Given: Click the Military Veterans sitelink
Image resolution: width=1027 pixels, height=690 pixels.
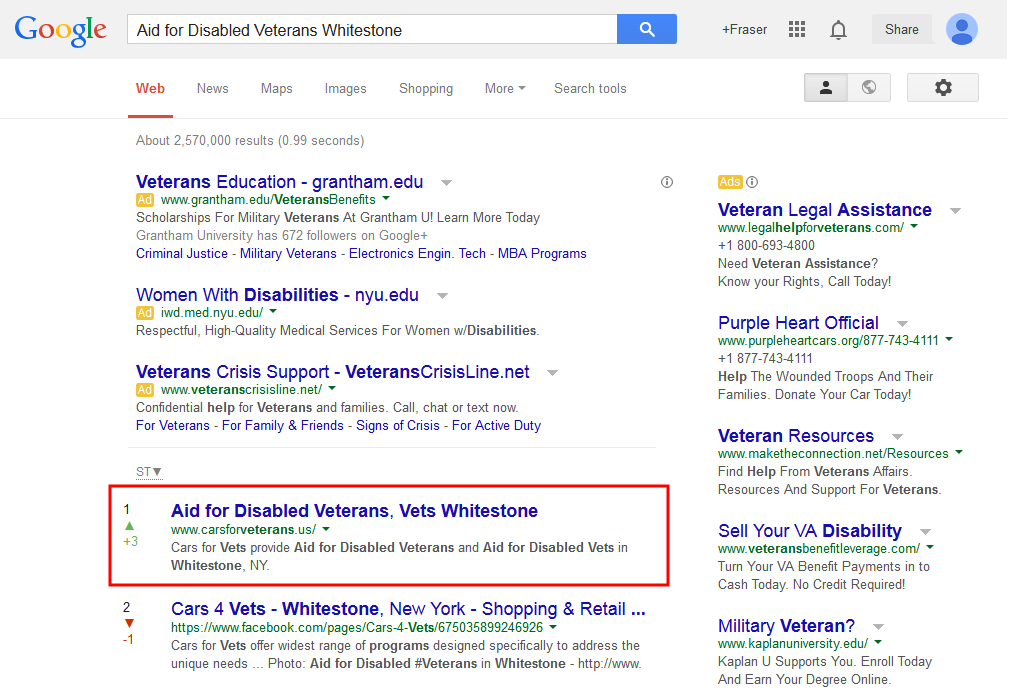Looking at the screenshot, I should point(288,254).
